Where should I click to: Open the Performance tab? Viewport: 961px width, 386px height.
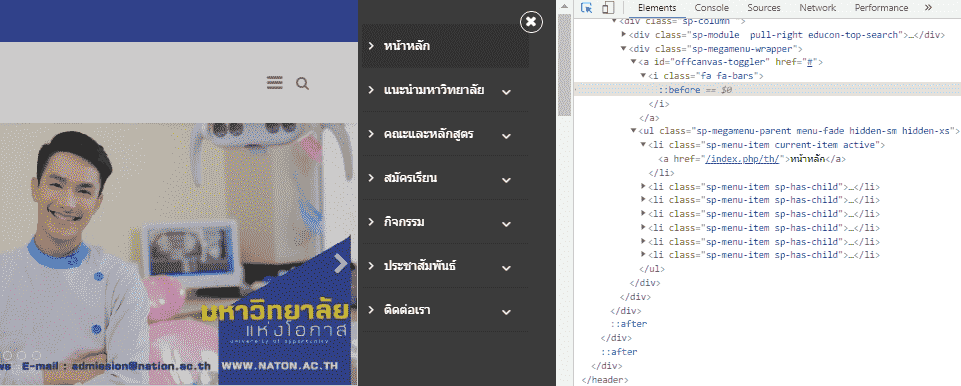[x=881, y=8]
